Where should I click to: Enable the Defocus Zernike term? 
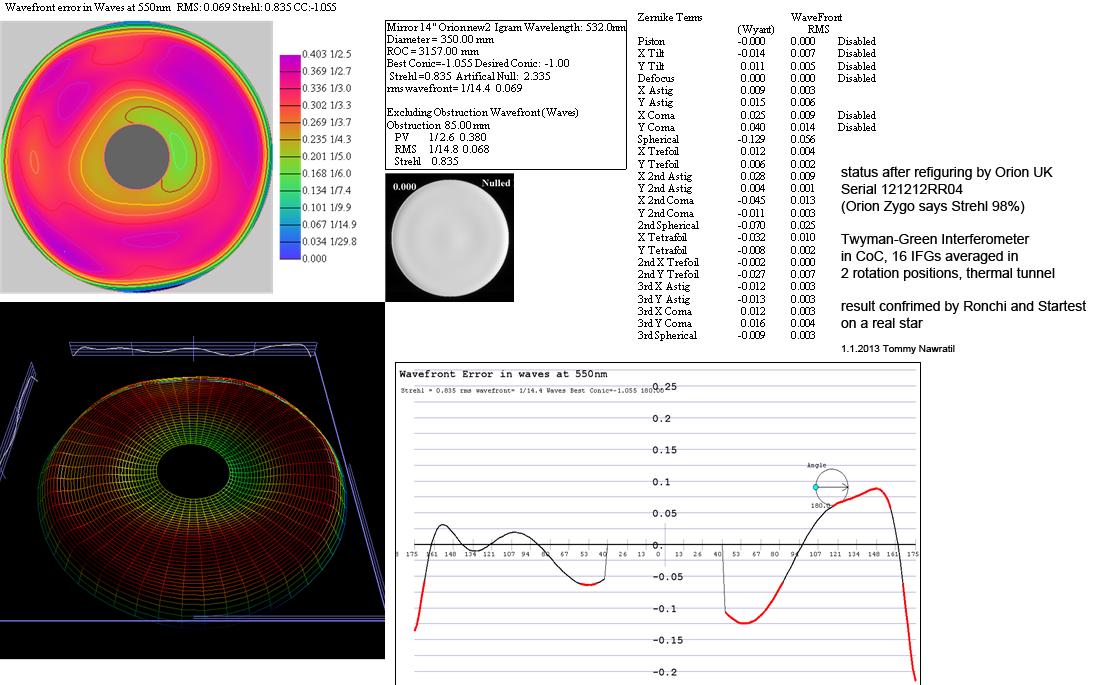tap(856, 78)
